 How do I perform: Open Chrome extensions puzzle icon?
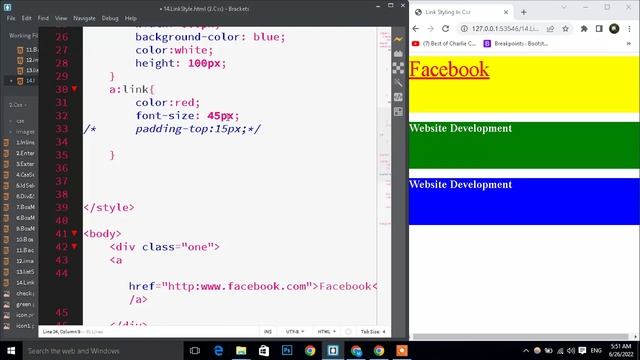pyautogui.click(x=584, y=29)
